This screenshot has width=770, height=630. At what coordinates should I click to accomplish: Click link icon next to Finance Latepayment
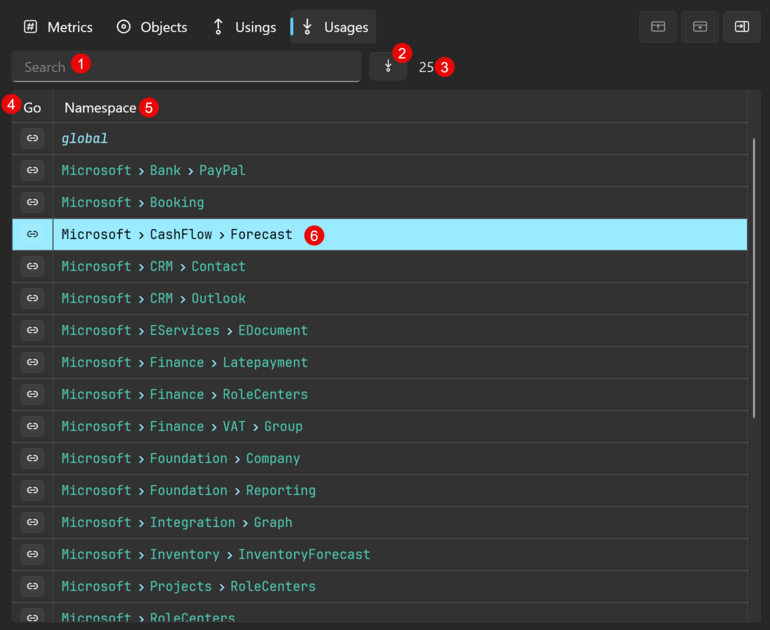click(32, 362)
